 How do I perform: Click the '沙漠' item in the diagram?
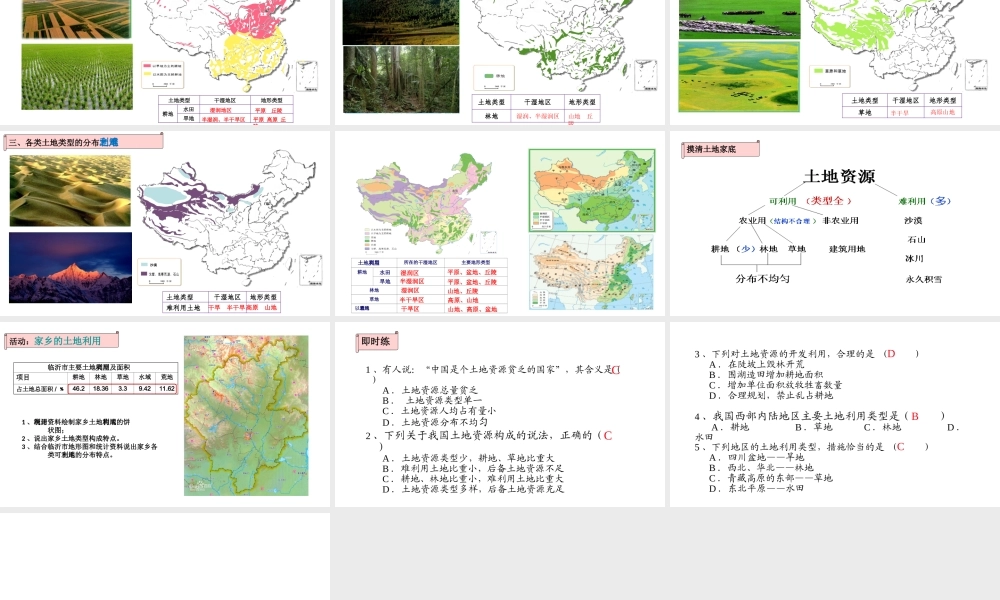[913, 221]
